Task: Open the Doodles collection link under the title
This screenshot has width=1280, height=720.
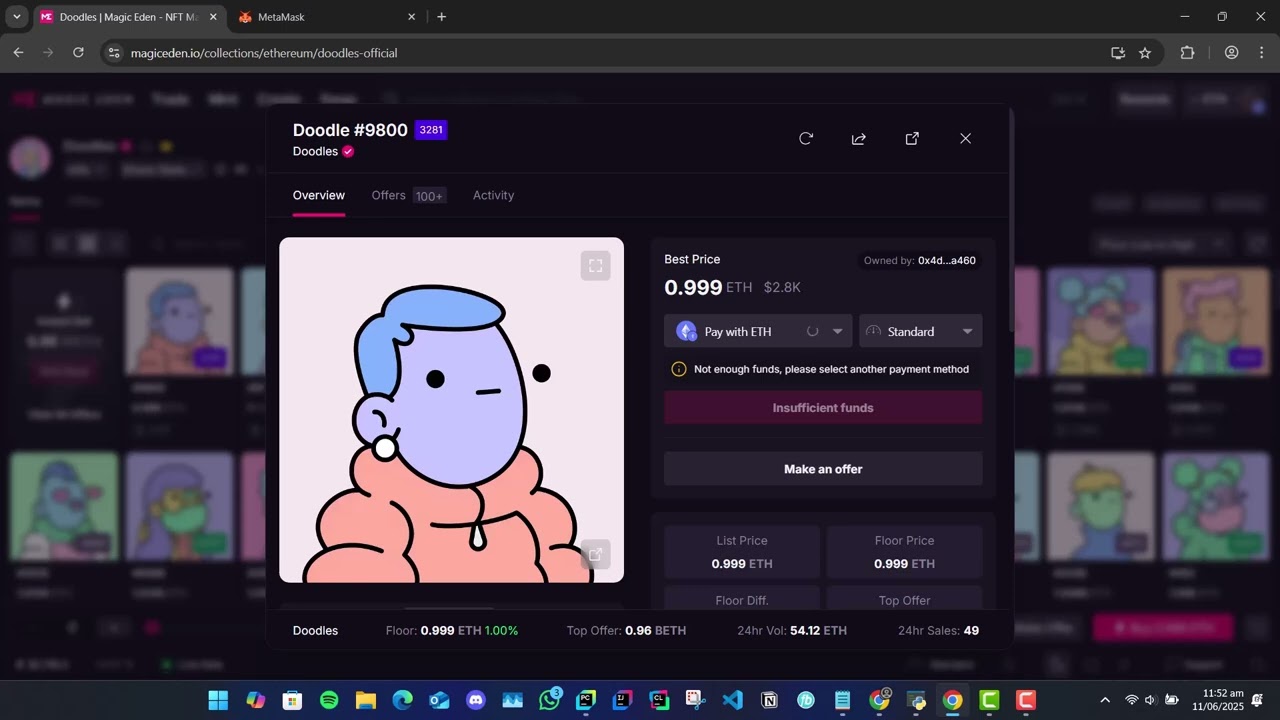Action: tap(315, 152)
